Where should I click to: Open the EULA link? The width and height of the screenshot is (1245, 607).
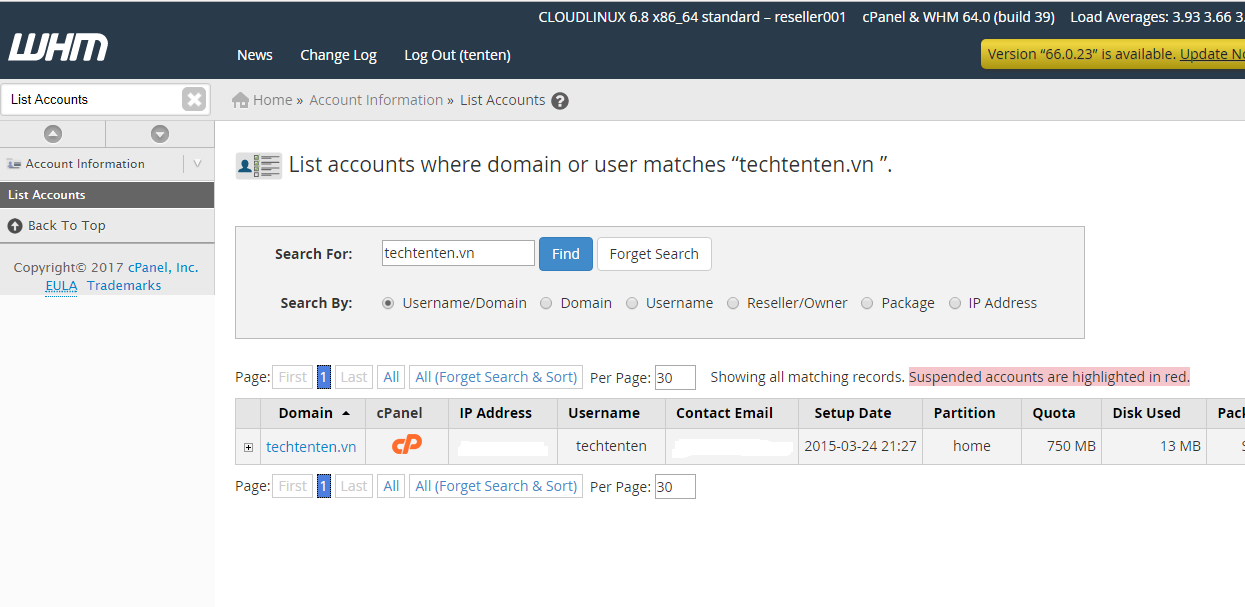(x=61, y=285)
